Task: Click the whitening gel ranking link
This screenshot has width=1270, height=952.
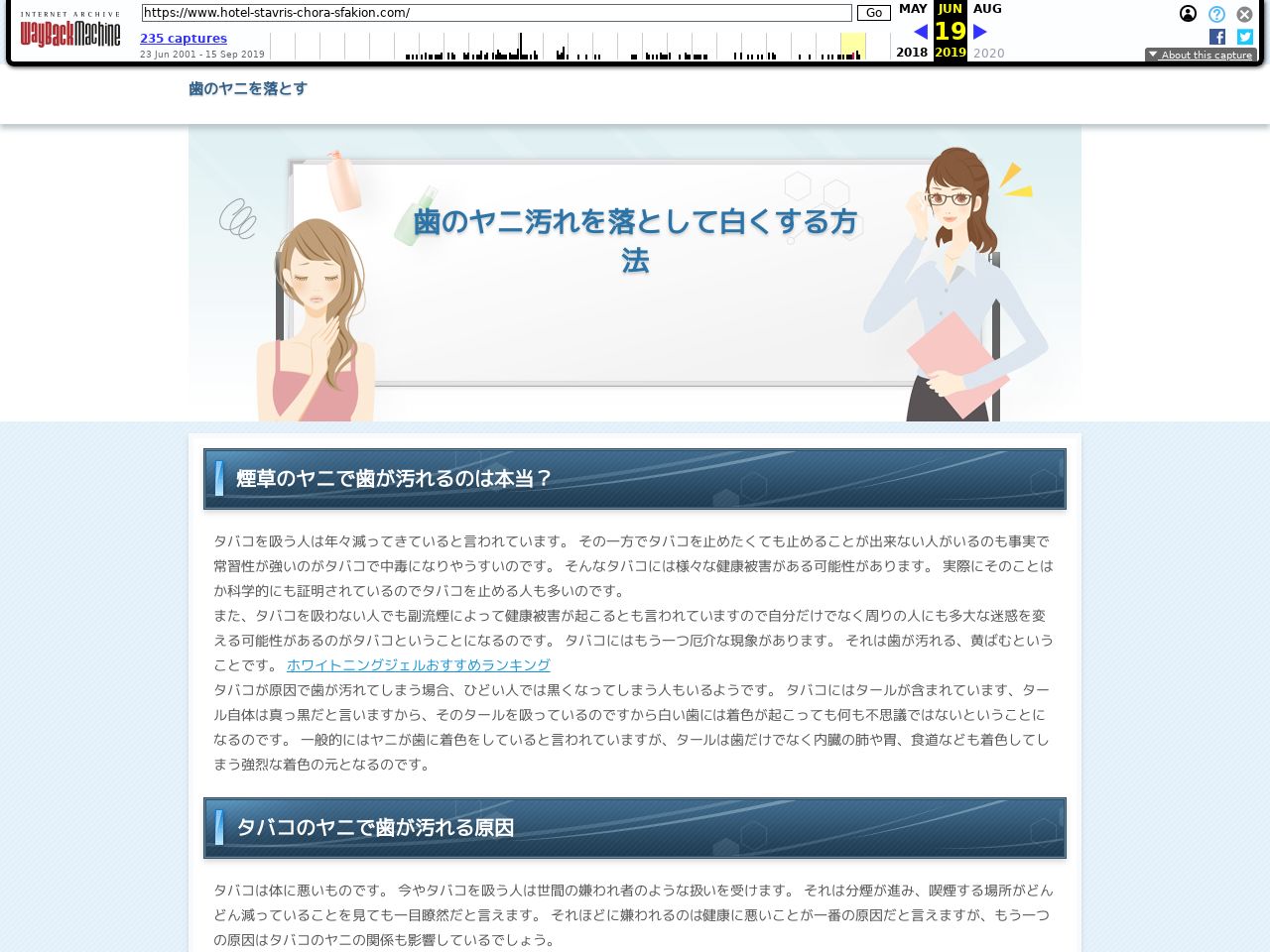Action: click(418, 665)
